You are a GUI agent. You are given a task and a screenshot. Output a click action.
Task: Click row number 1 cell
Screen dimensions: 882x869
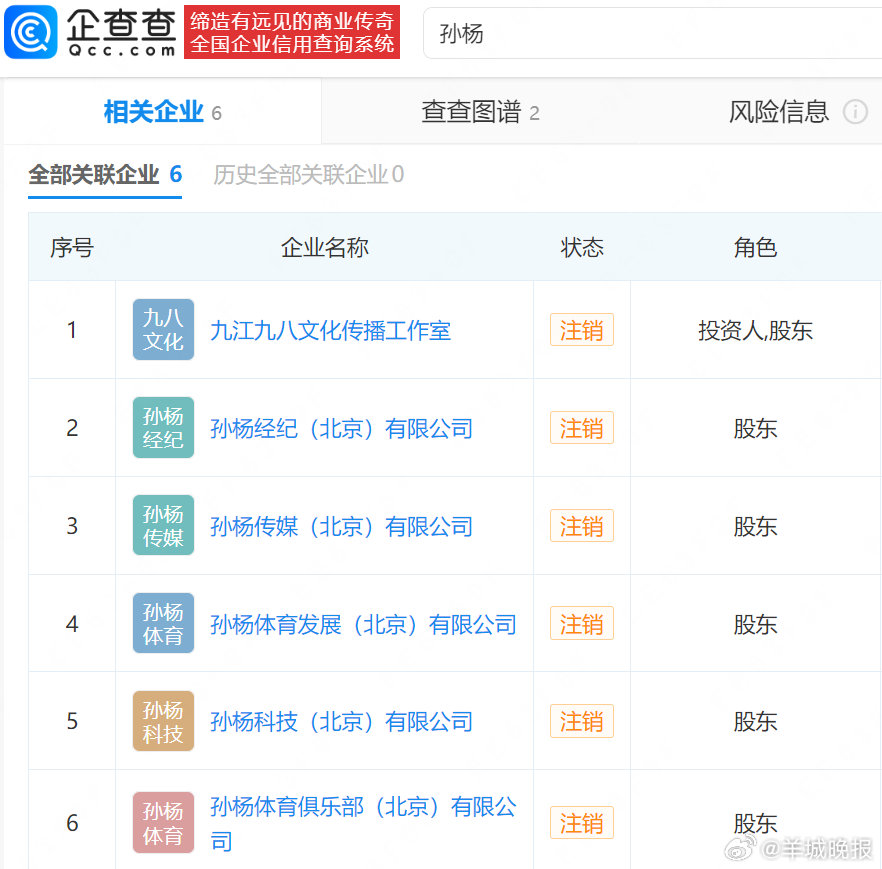click(72, 330)
